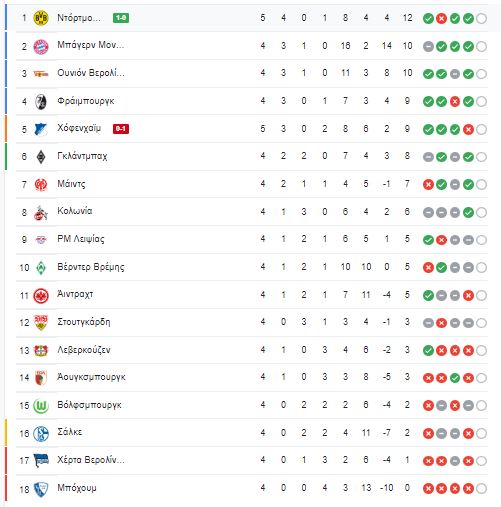
Task: Click the Leverkusen club crest
Action: (41, 350)
